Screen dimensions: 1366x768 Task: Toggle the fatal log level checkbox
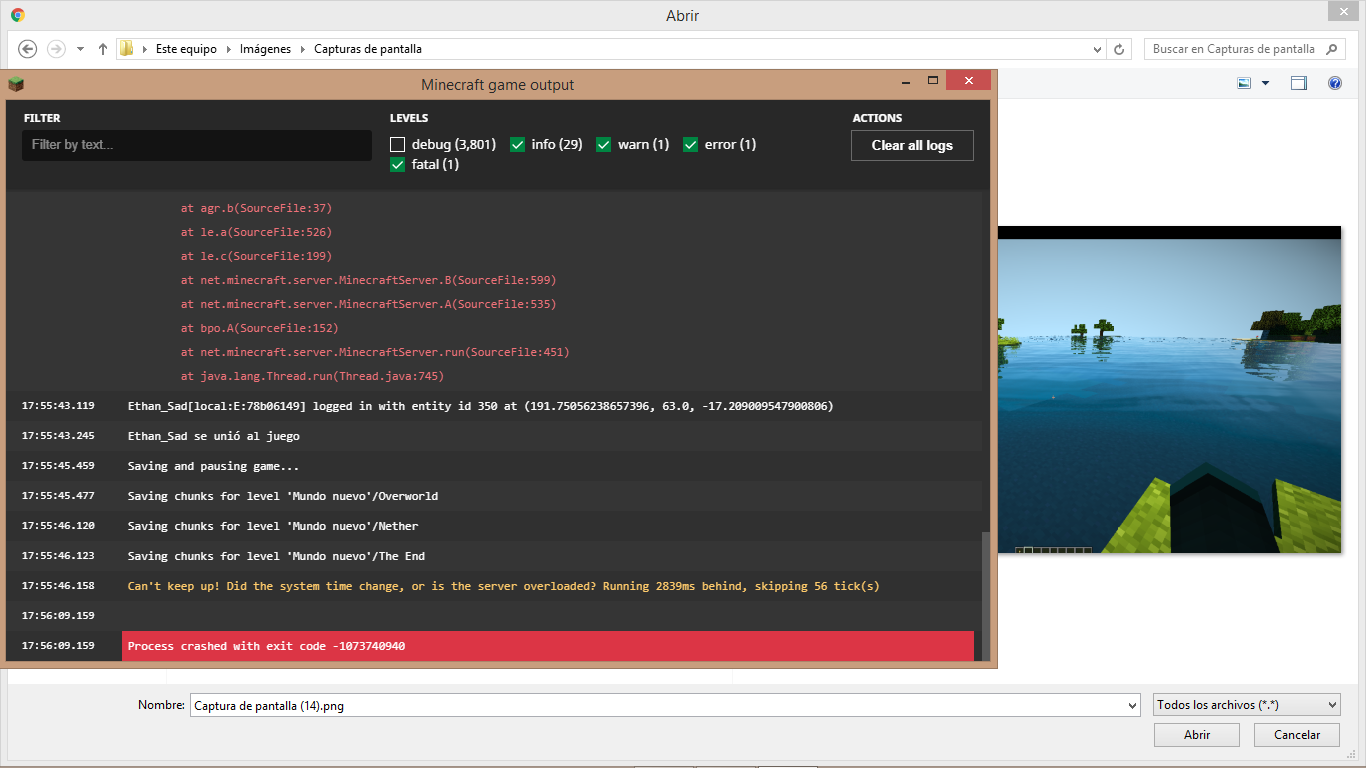tap(398, 165)
